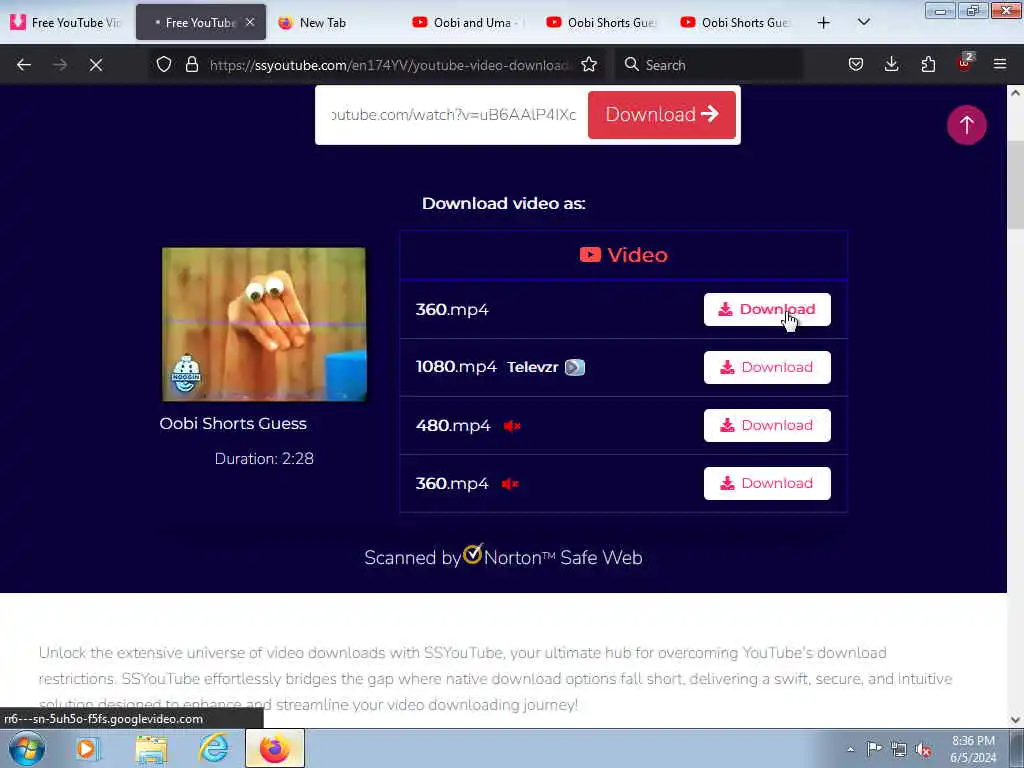Click the mute icon next to 480.mp4
Image resolution: width=1024 pixels, height=768 pixels.
point(512,426)
